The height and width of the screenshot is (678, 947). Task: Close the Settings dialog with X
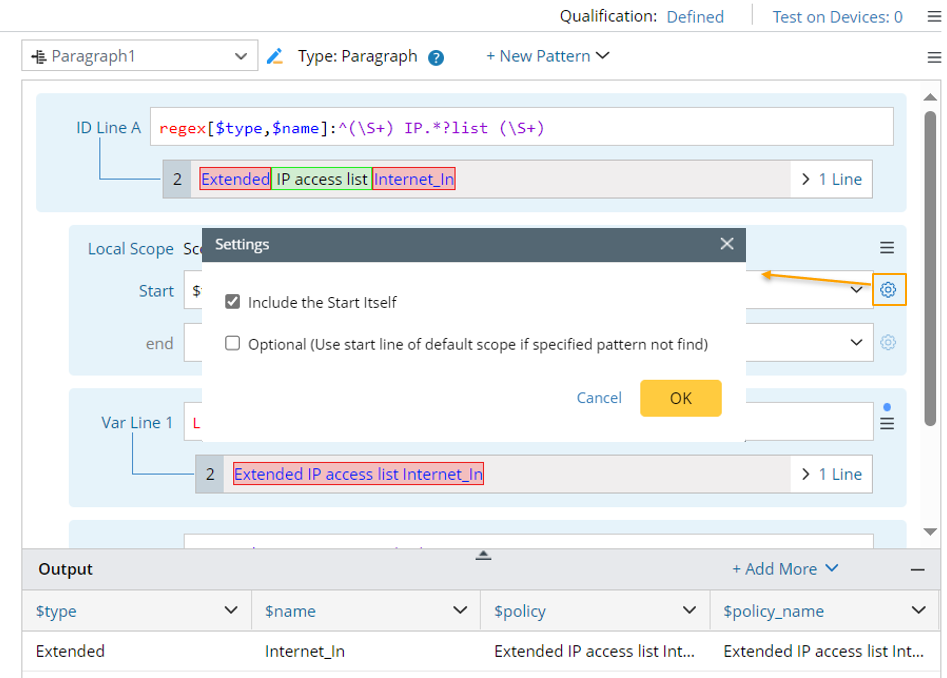(x=727, y=244)
